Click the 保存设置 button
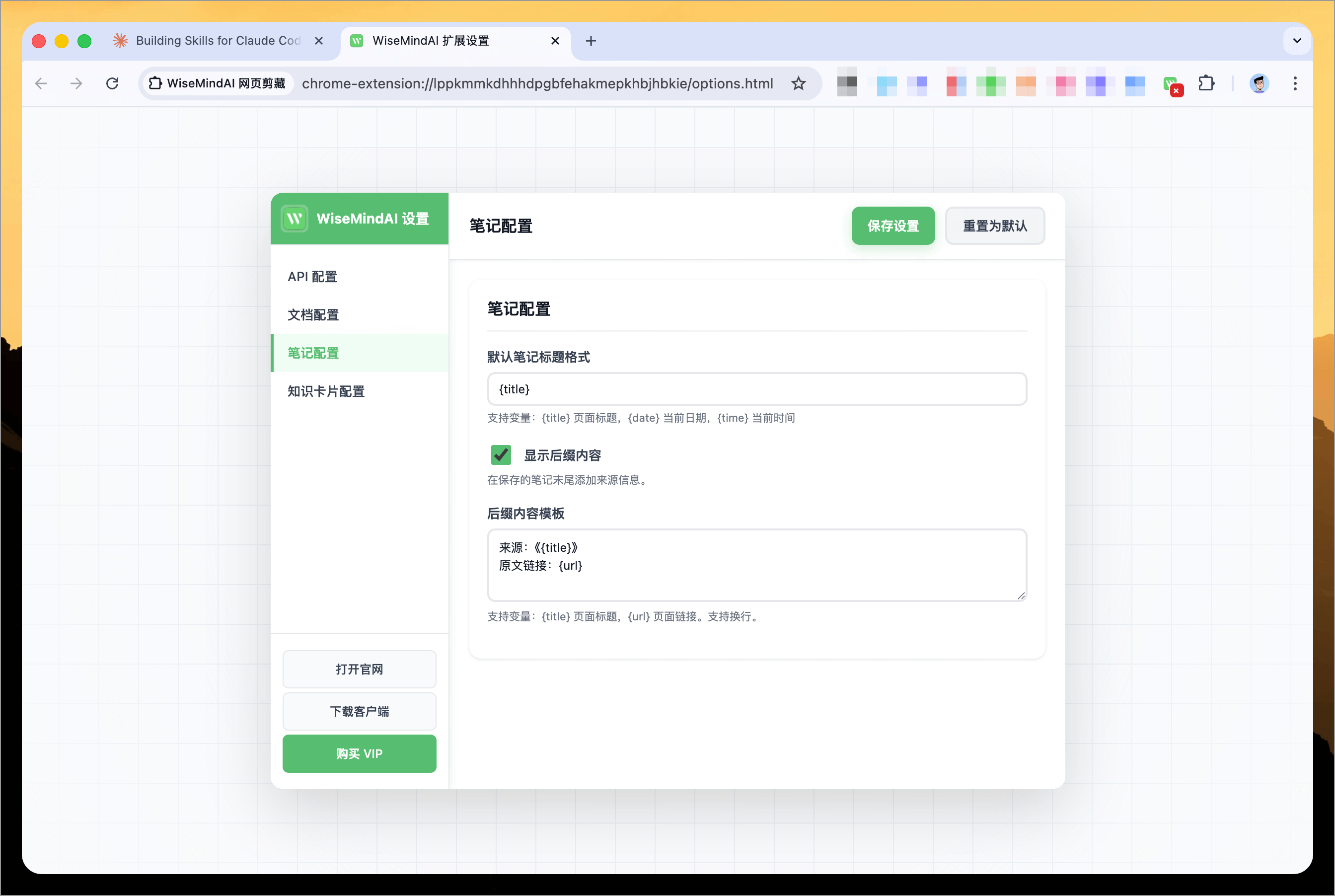This screenshot has width=1335, height=896. 893,225
